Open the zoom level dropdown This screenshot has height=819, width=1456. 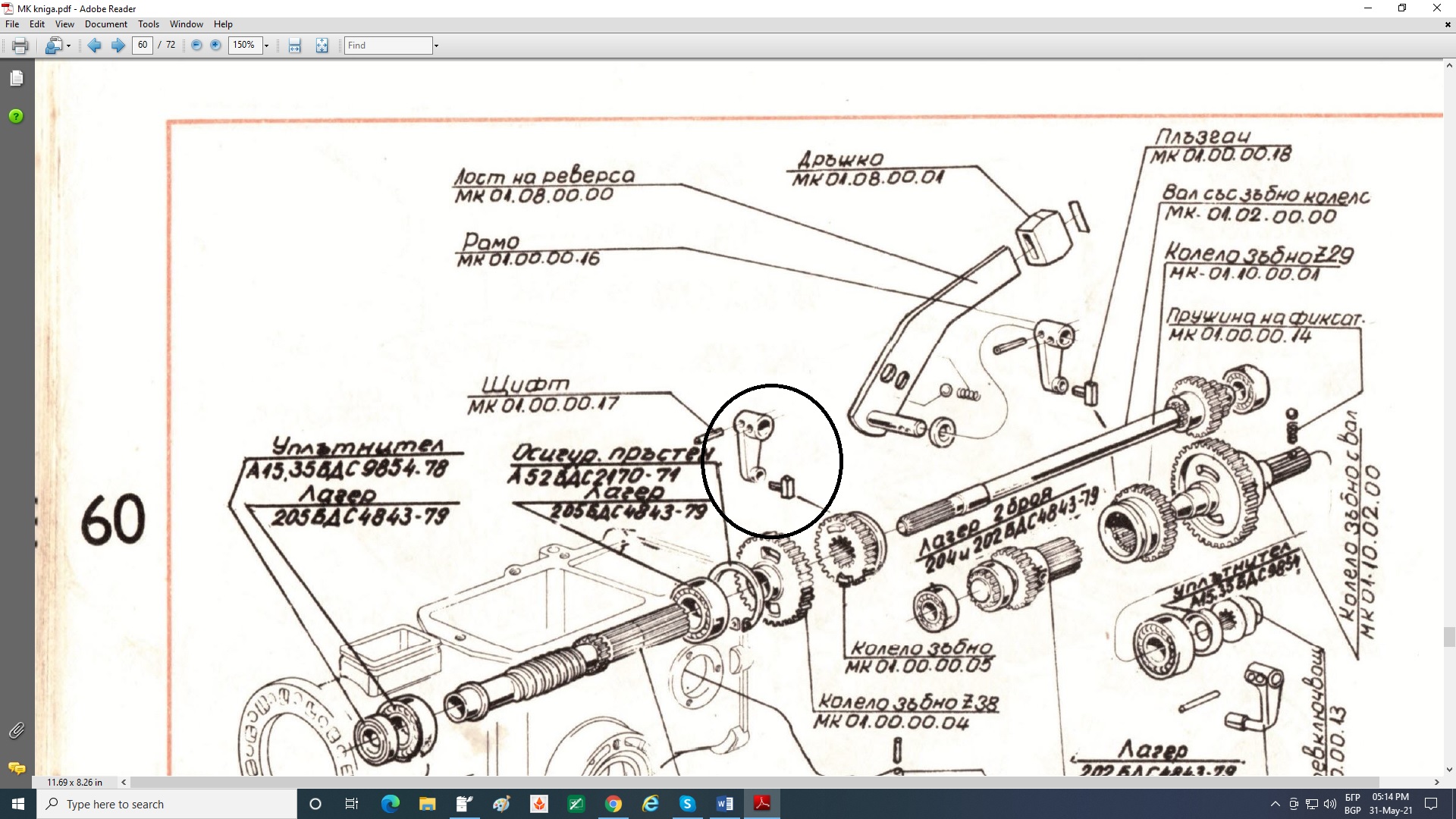point(266,45)
